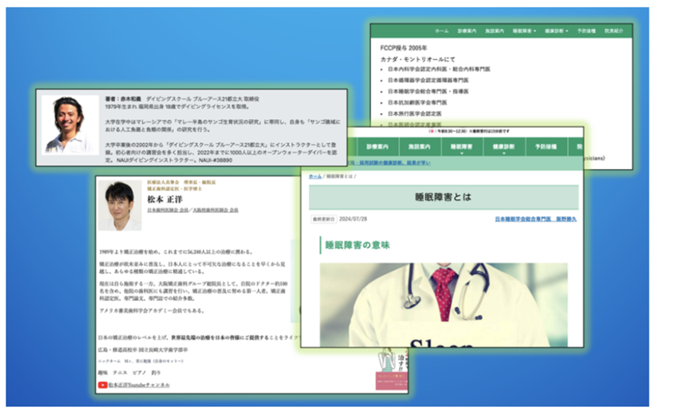This screenshot has width=680, height=412.
Task: Click list item 日本睡眠学会総合専門医・指導医
Action: tap(428, 92)
